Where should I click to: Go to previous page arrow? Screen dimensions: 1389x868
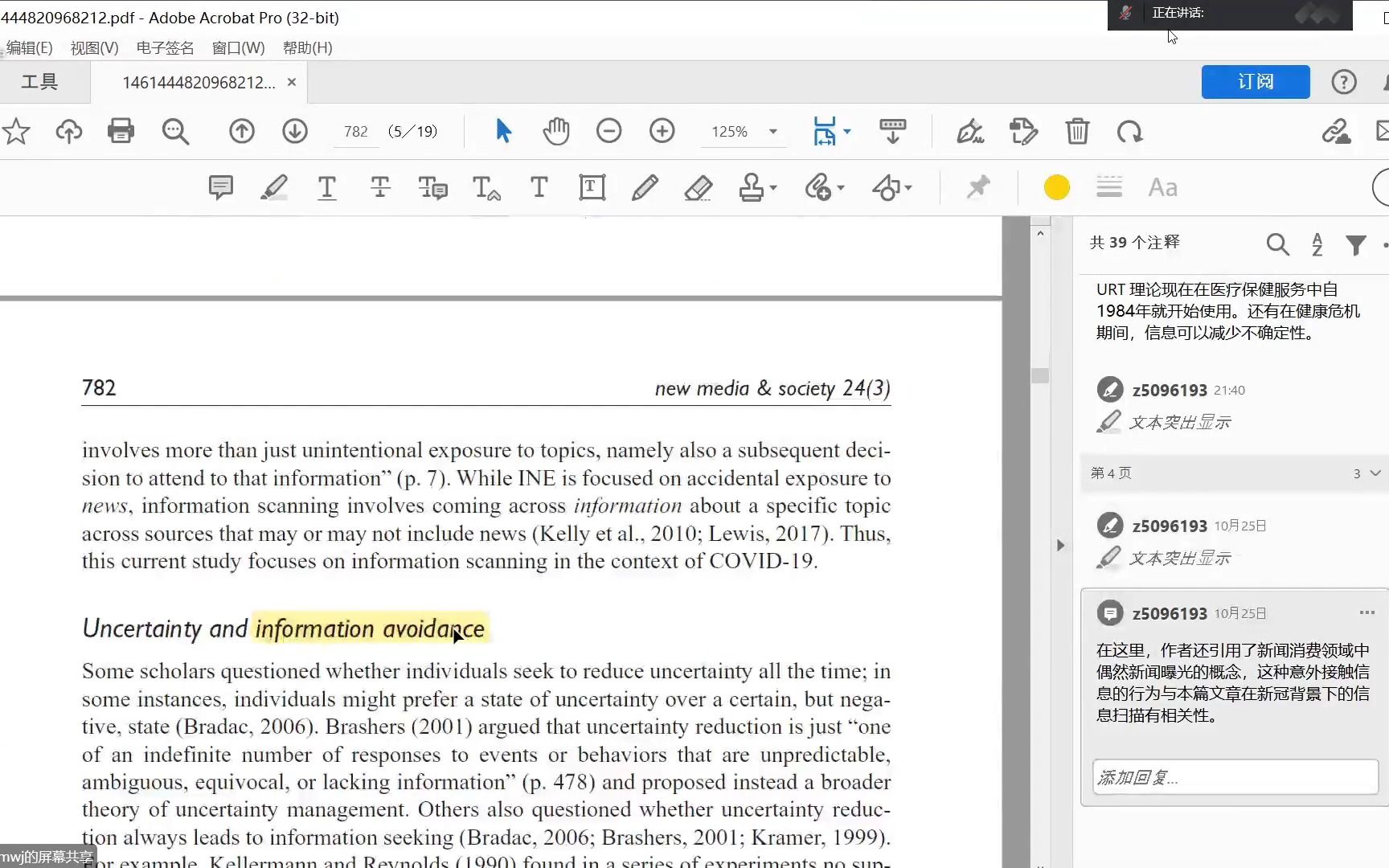(242, 131)
